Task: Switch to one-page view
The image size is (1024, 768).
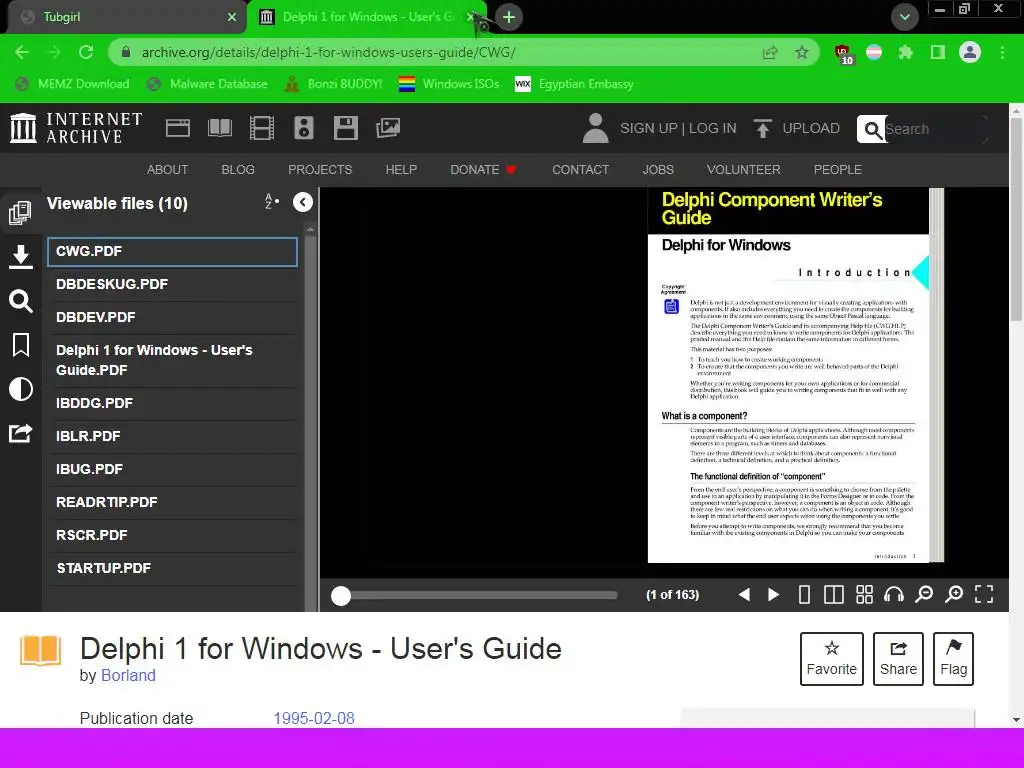Action: click(804, 594)
